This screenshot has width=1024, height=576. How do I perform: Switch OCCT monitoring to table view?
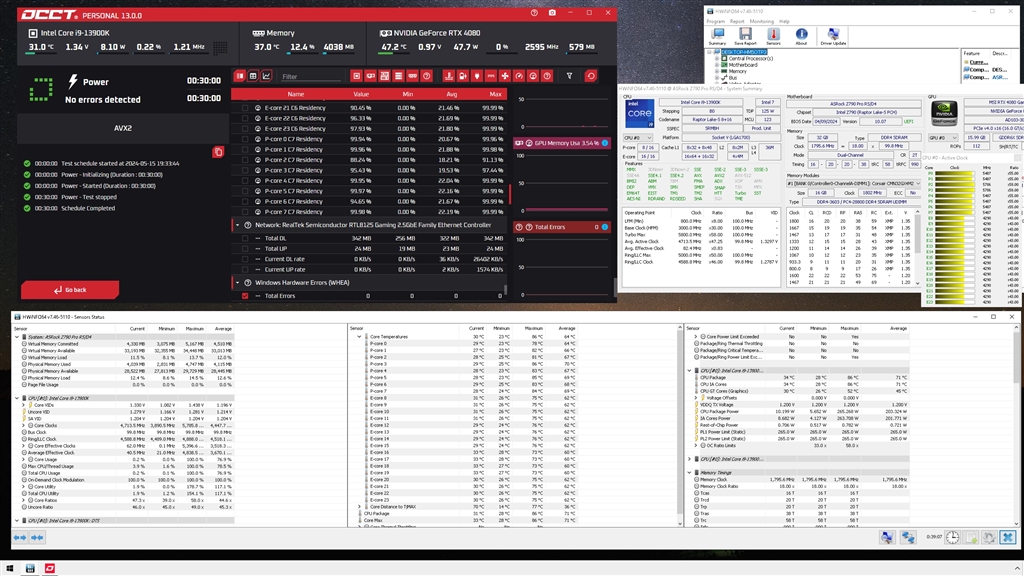253,76
